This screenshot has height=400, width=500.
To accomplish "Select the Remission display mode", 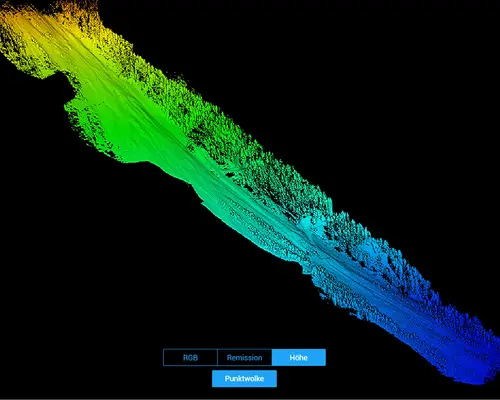I will click(x=244, y=357).
